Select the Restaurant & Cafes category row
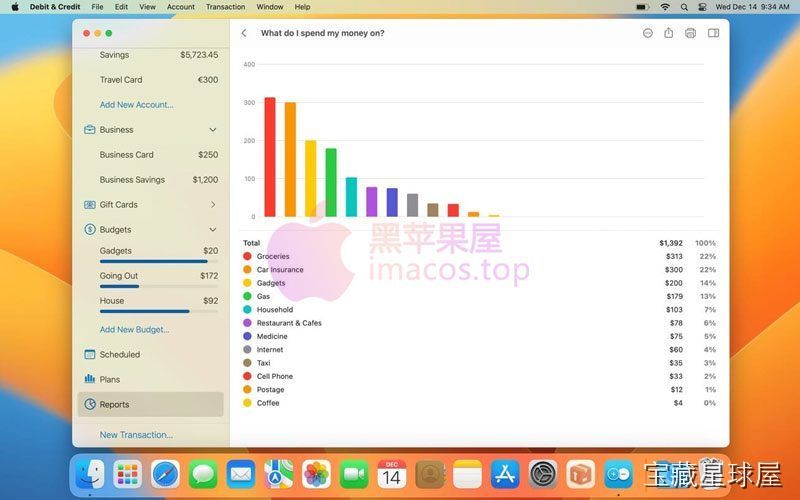 tap(479, 323)
